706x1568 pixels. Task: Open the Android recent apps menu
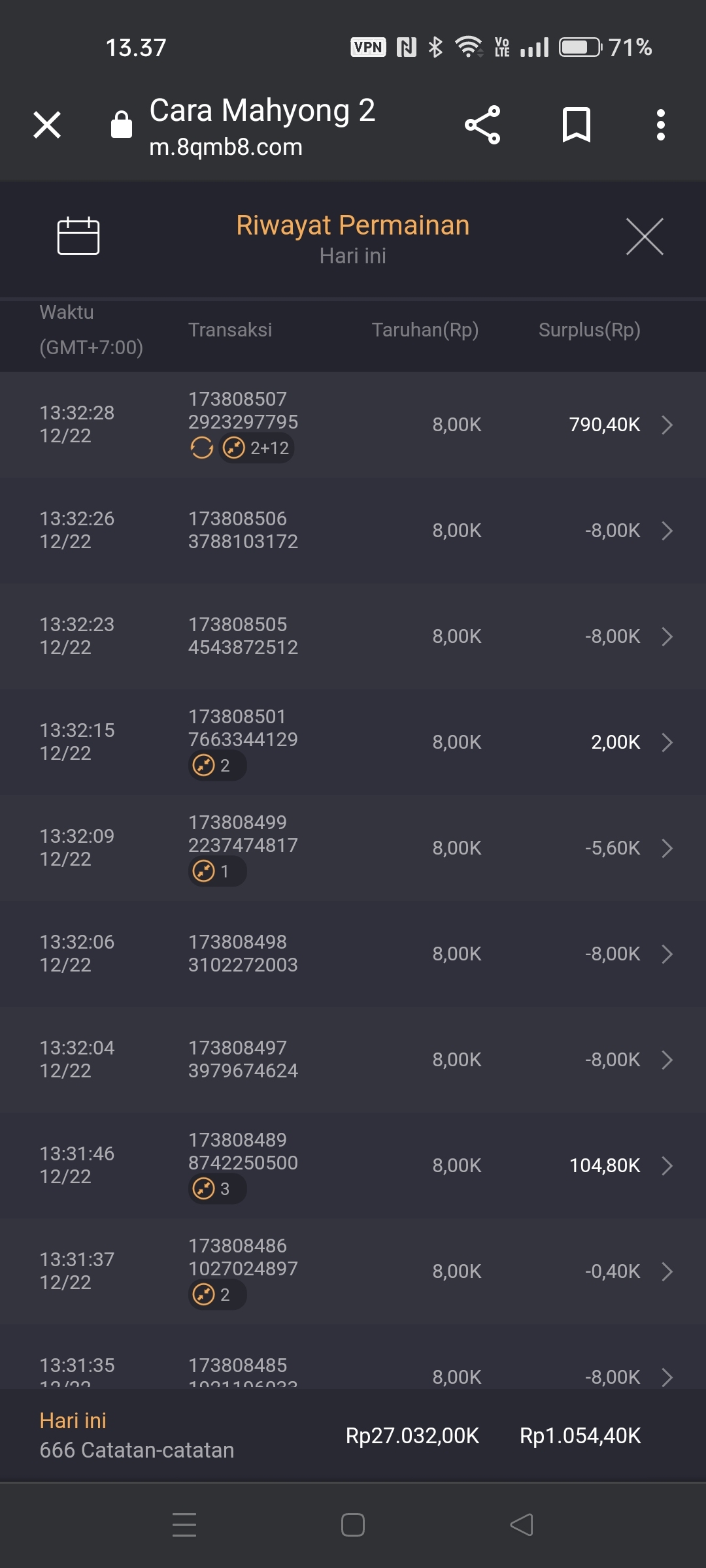pos(184,1525)
